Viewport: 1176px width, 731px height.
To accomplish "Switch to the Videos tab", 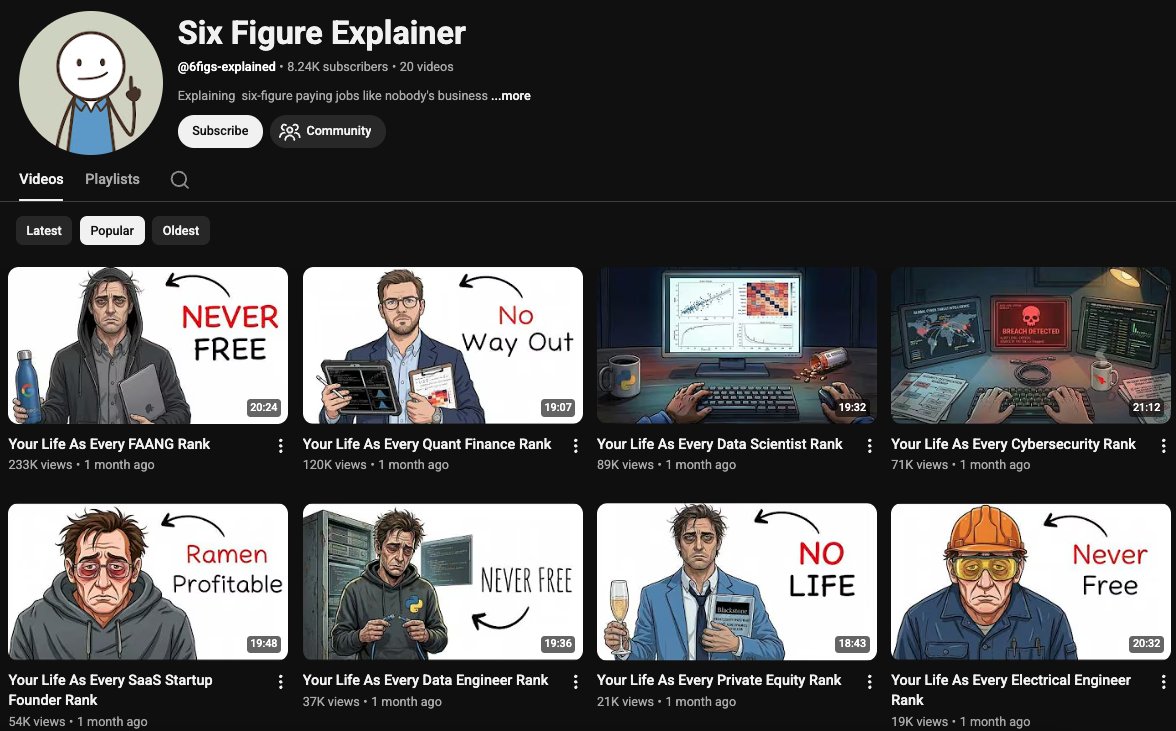I will tap(41, 179).
